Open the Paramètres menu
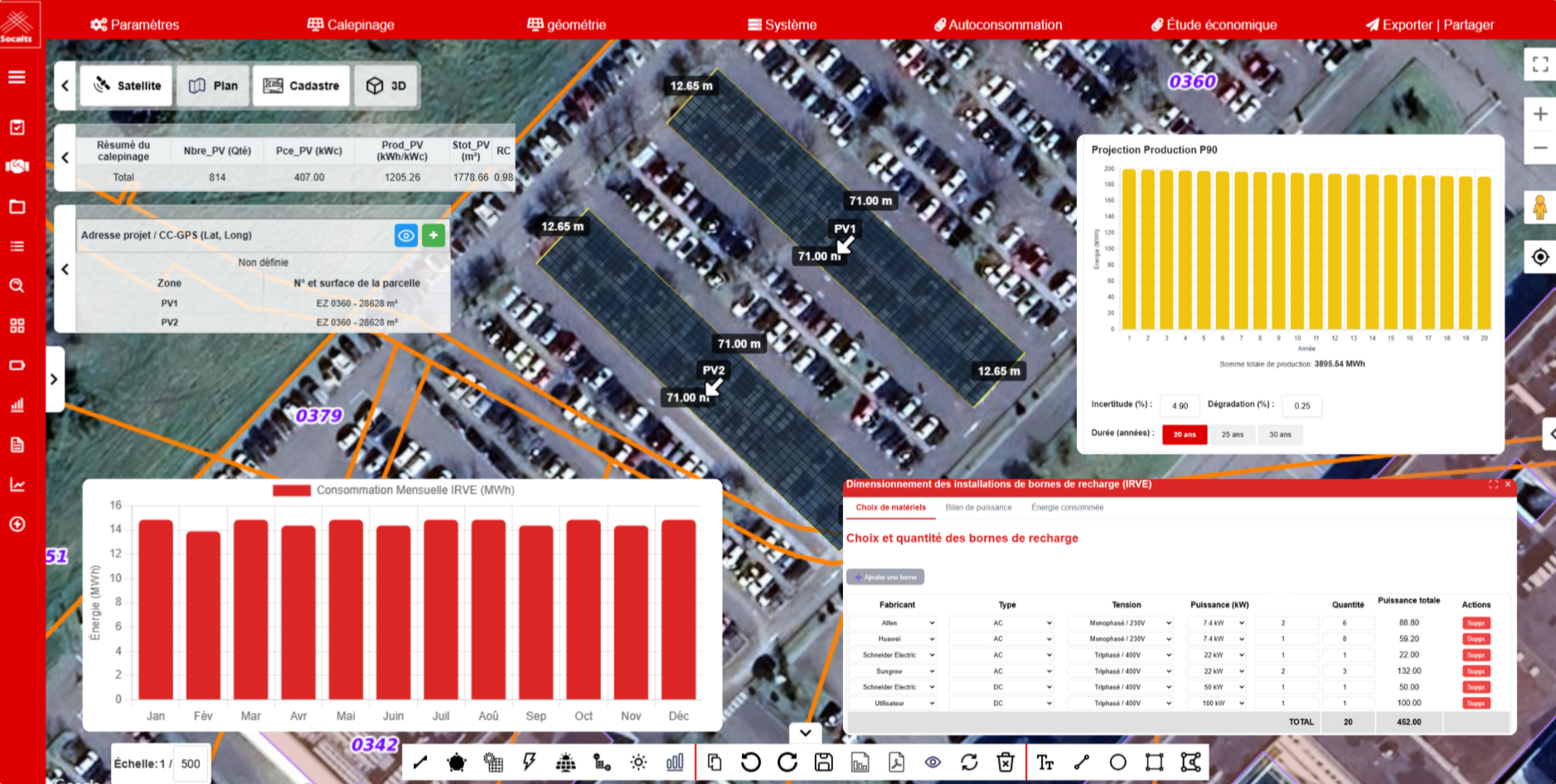This screenshot has width=1556, height=784. click(135, 25)
